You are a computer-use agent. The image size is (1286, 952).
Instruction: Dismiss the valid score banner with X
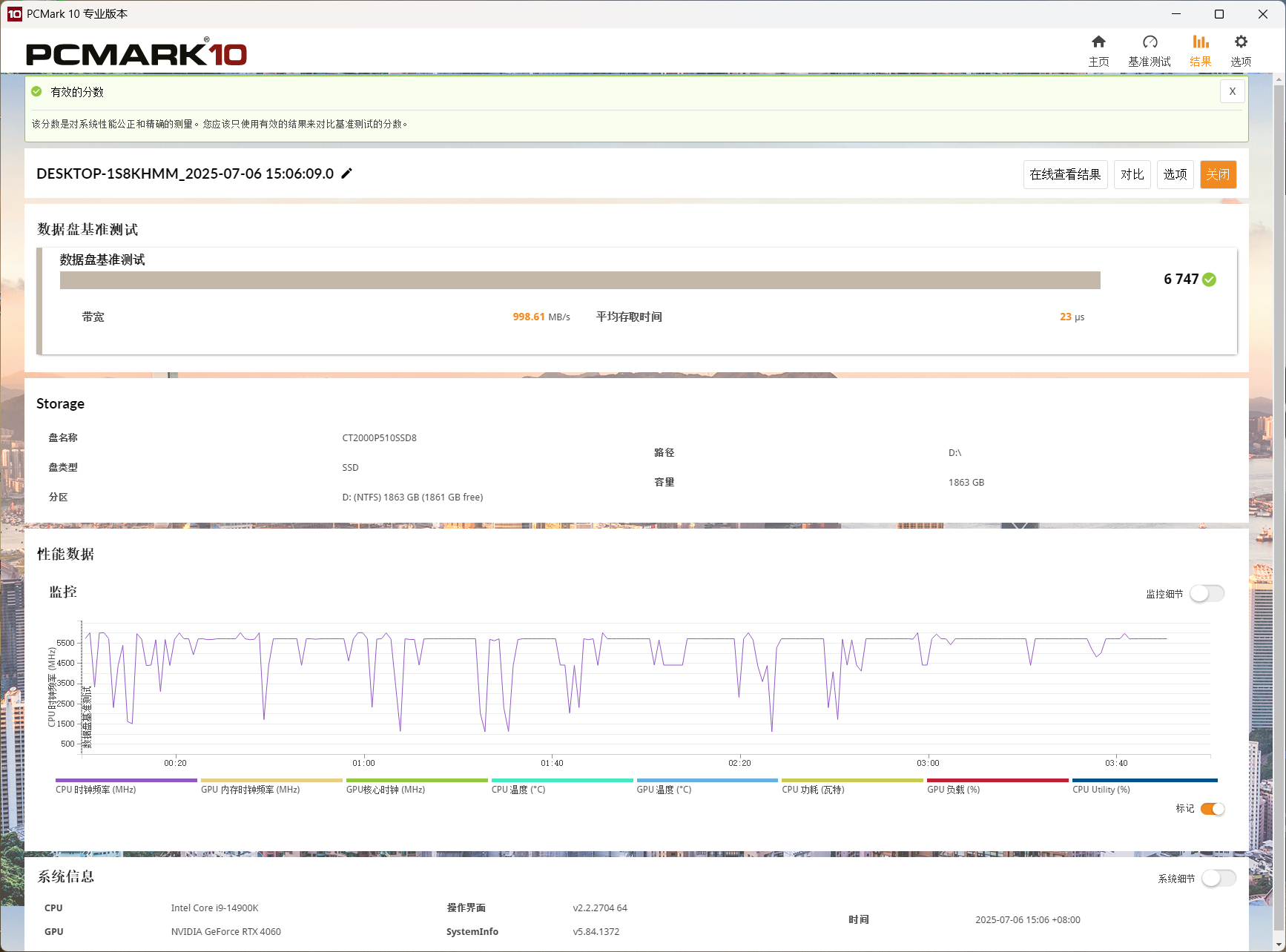click(1232, 91)
